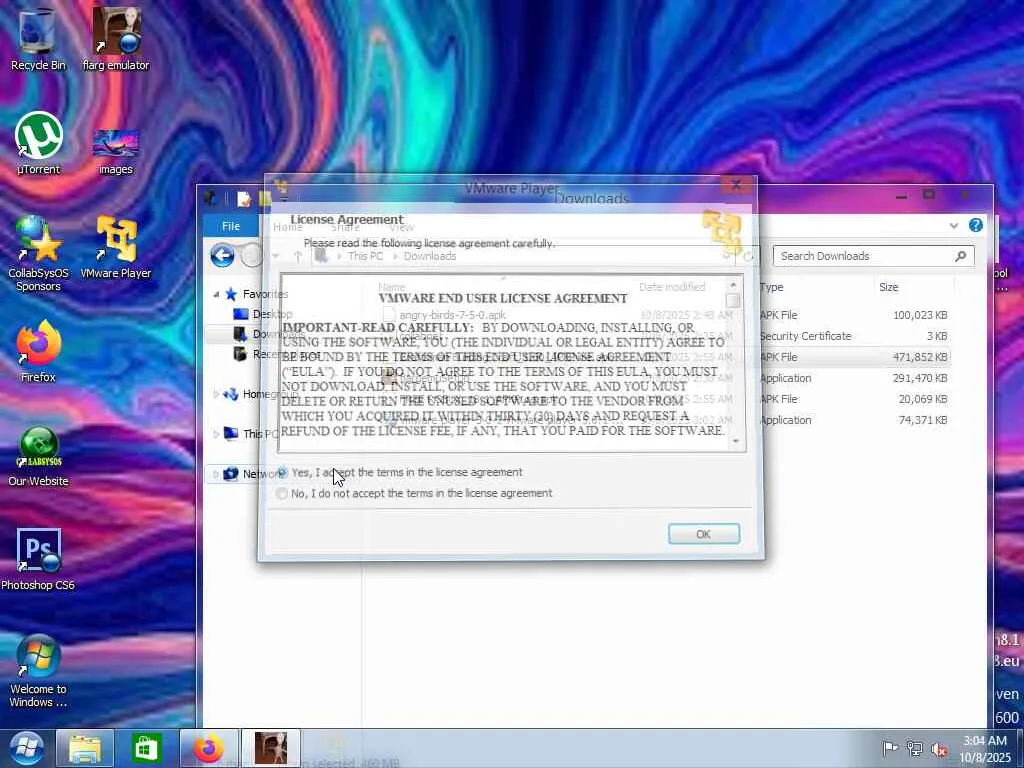Image resolution: width=1024 pixels, height=768 pixels.
Task: Click the 20,069 KB size cell
Action: pos(923,399)
